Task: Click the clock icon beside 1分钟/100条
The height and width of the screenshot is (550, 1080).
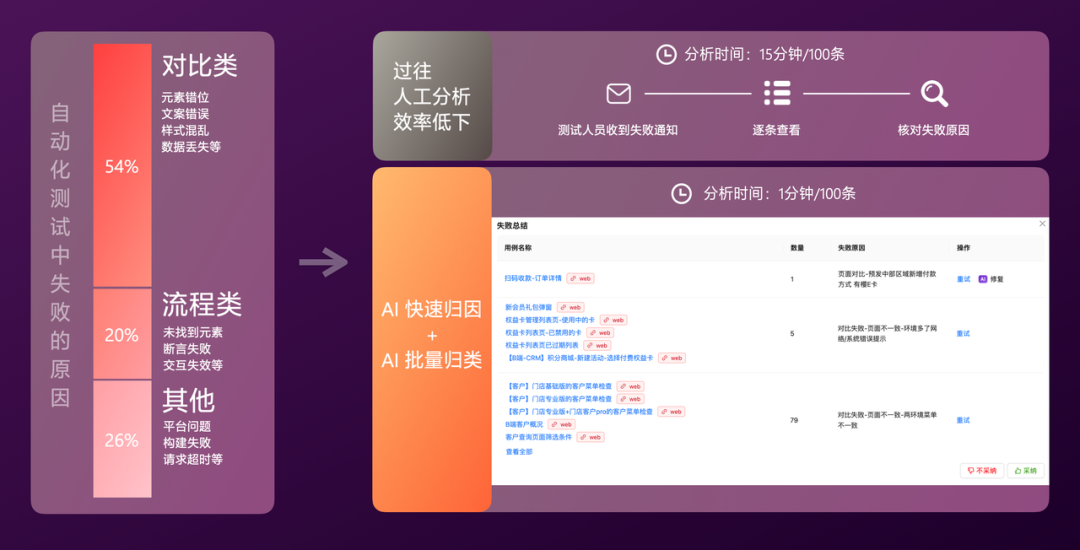Action: (x=681, y=193)
